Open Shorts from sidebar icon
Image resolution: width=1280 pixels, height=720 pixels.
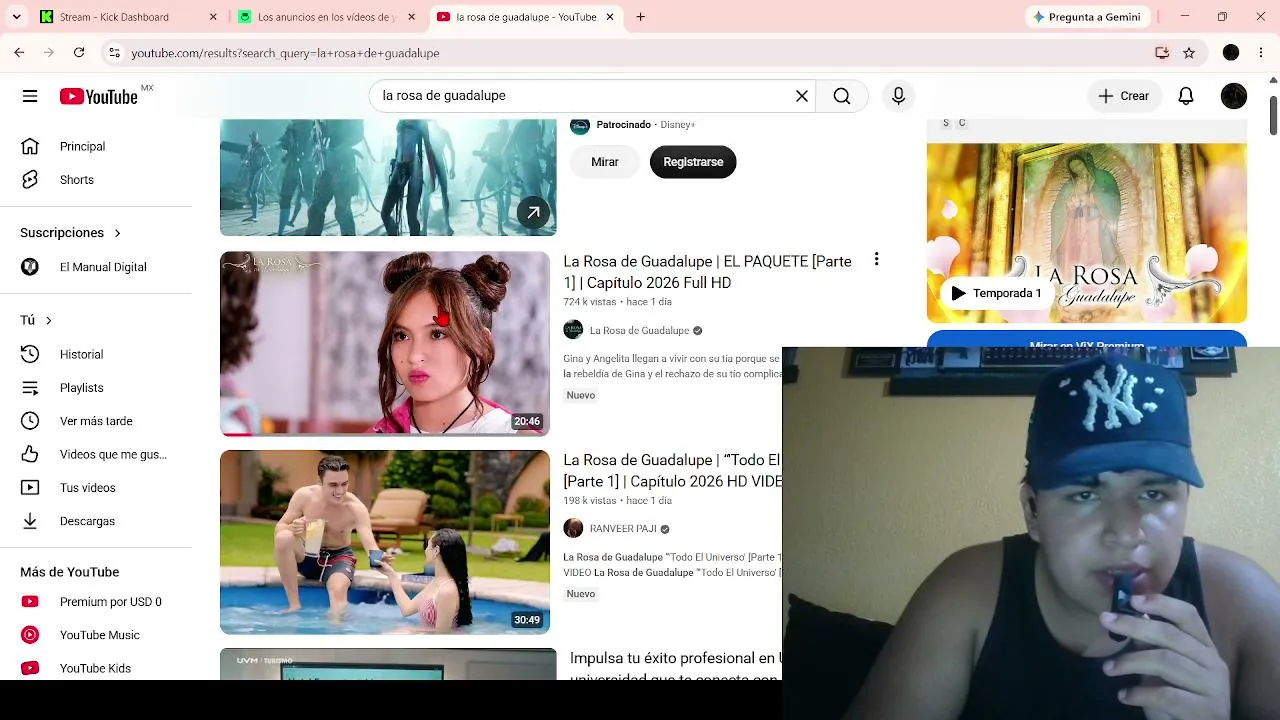[x=30, y=180]
